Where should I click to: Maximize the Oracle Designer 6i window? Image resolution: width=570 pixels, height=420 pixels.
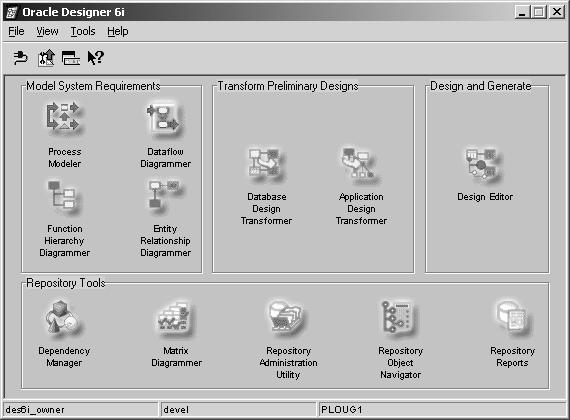pos(538,12)
